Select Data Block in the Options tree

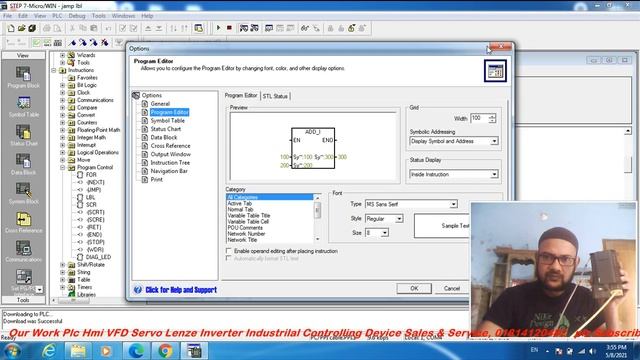tap(164, 138)
